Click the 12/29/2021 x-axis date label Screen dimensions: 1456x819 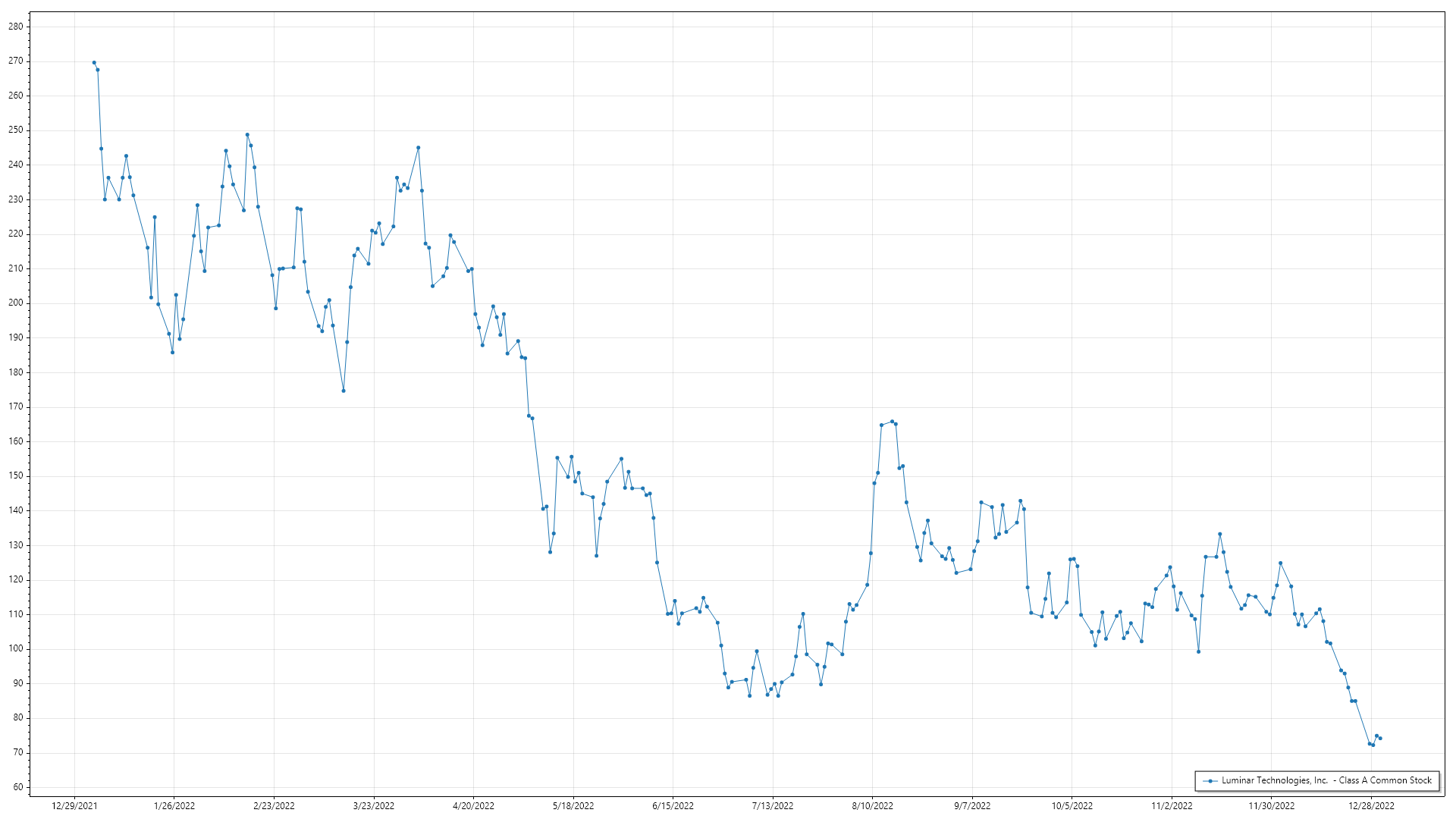pyautogui.click(x=74, y=806)
